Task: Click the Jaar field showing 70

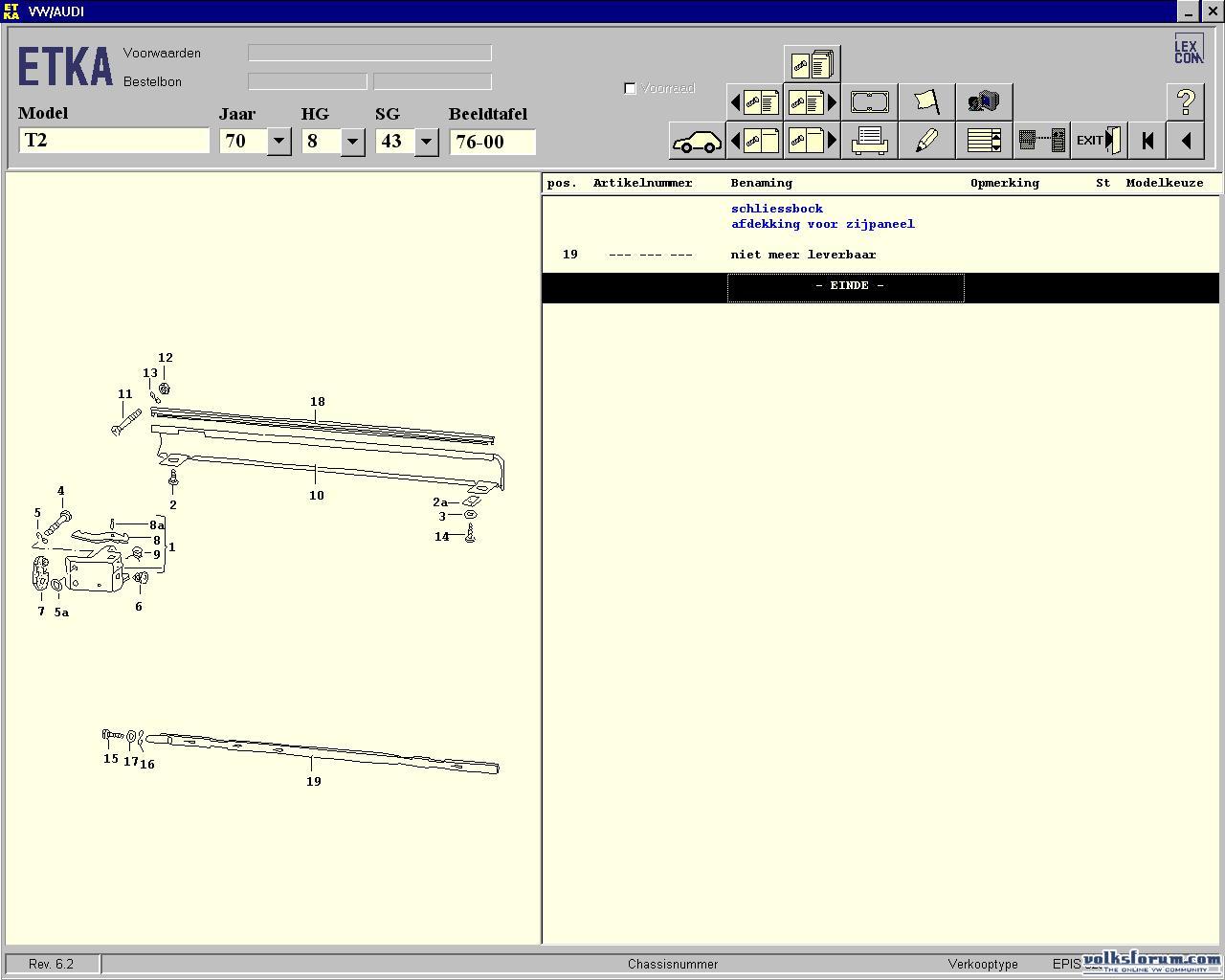Action: [x=243, y=142]
